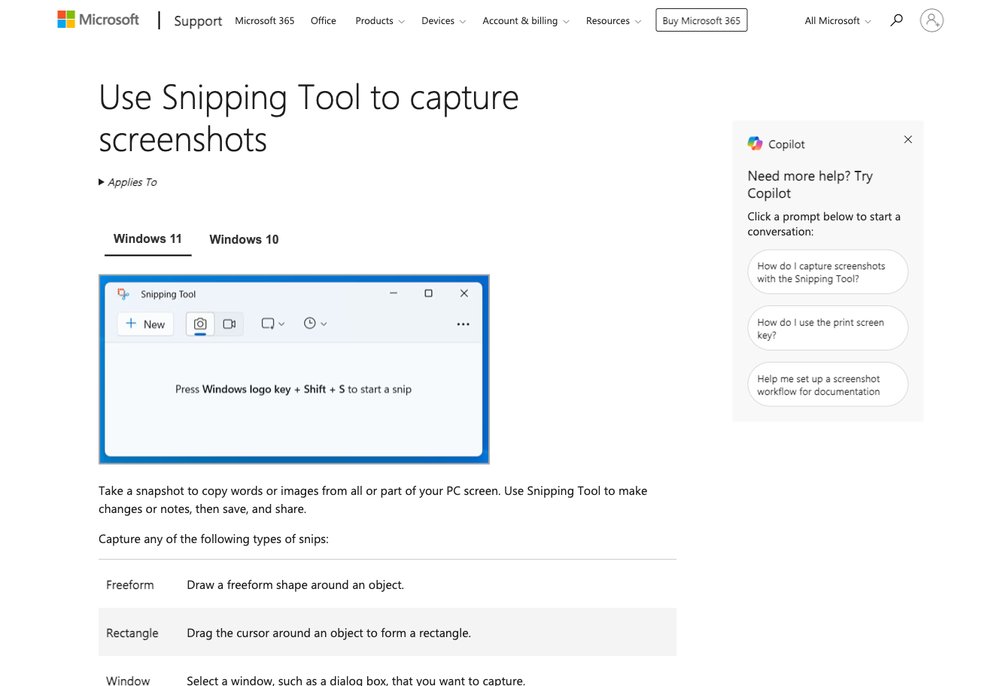Open the search magnifier icon
The height and width of the screenshot is (686, 1000).
(x=896, y=20)
